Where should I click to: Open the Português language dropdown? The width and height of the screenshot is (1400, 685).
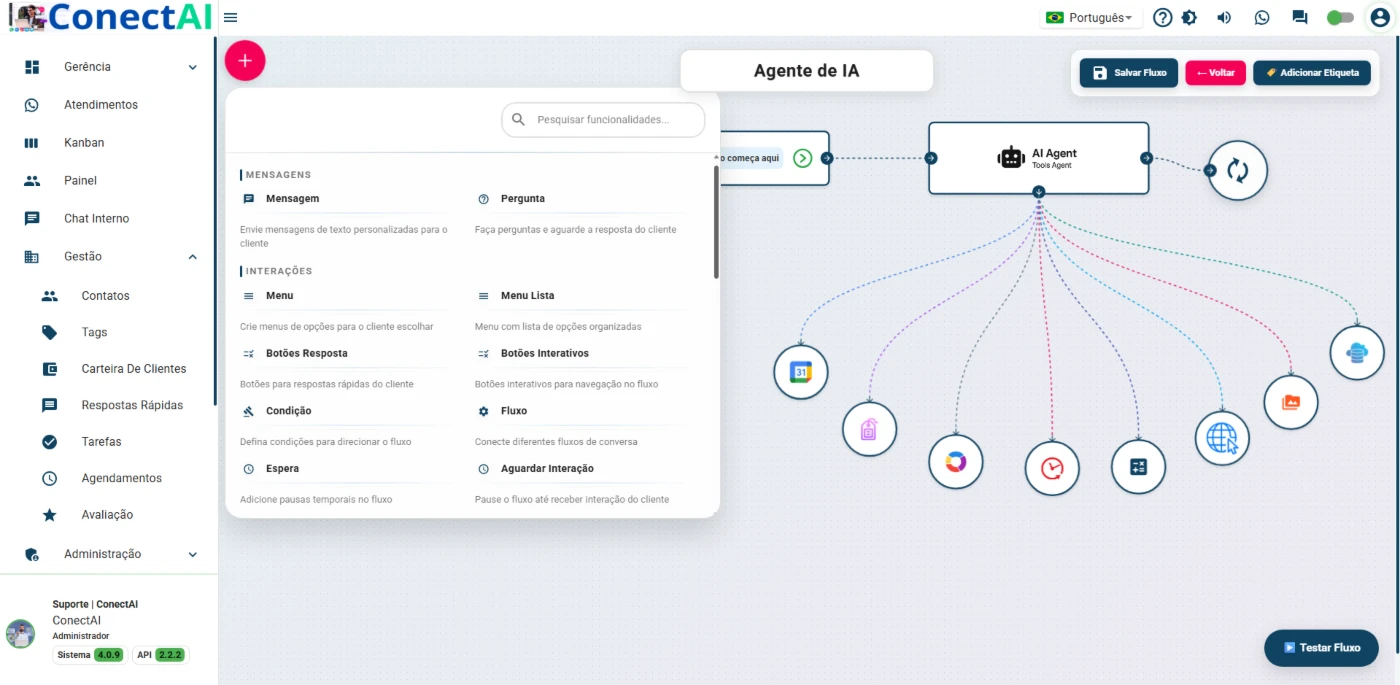click(x=1091, y=17)
